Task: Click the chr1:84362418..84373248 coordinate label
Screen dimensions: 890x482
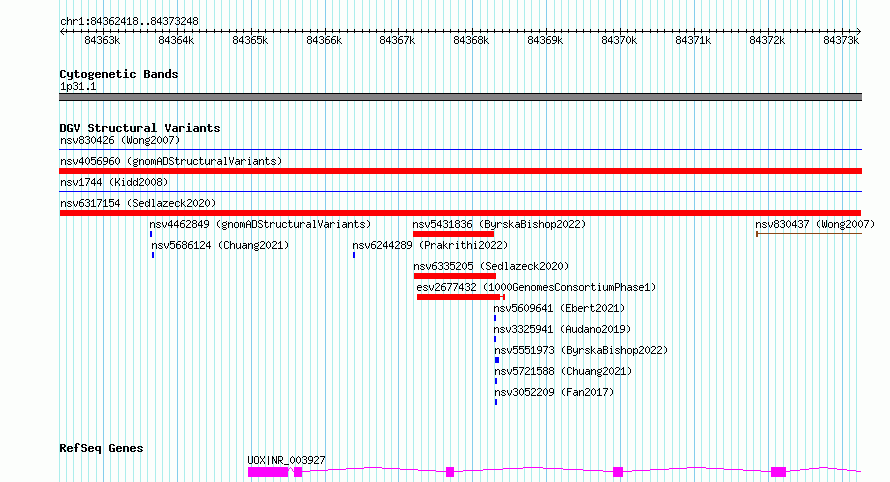Action: 129,22
